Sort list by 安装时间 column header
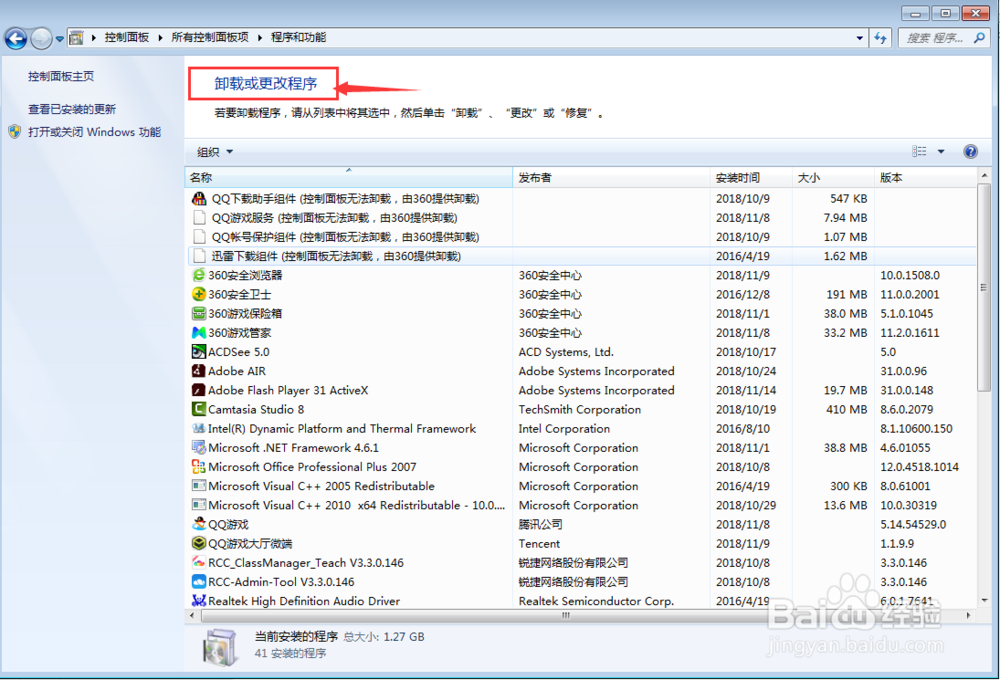The width and height of the screenshot is (1000, 680). coord(751,177)
